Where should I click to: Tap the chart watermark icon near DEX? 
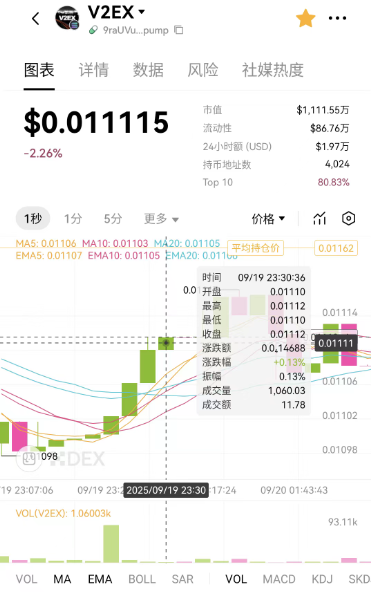coord(29,458)
